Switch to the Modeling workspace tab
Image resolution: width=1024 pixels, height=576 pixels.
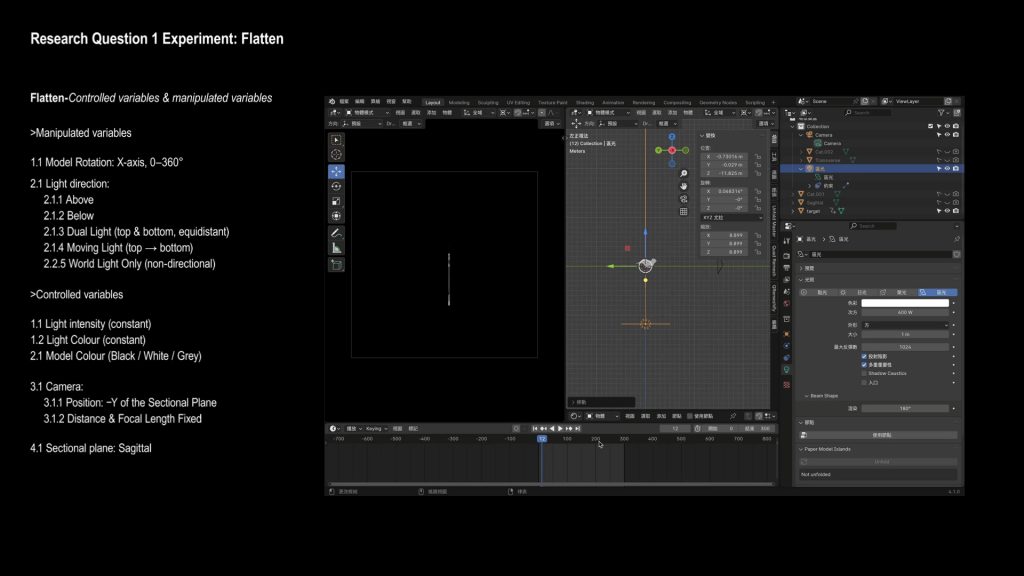click(459, 102)
